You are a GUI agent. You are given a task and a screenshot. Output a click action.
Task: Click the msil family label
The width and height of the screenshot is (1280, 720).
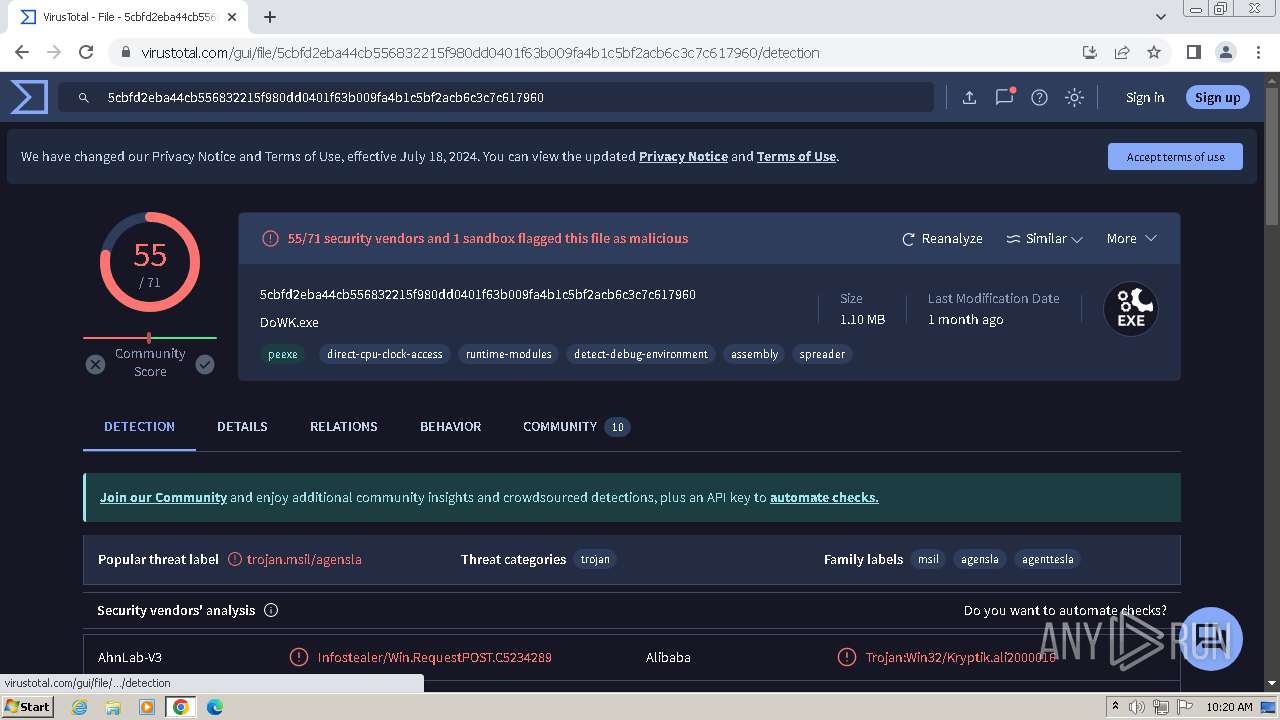(929, 559)
